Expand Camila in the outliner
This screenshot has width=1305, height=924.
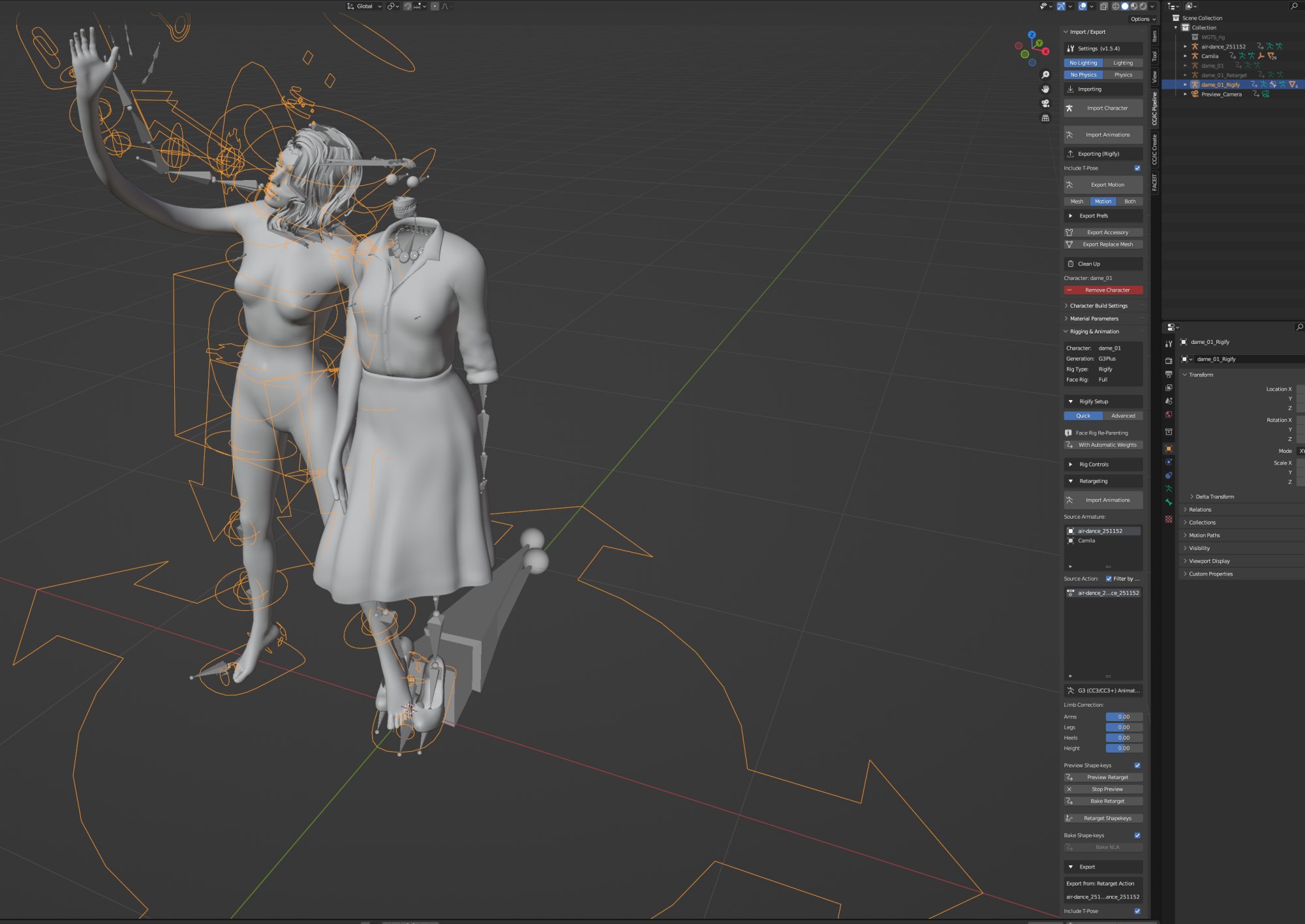[1186, 56]
